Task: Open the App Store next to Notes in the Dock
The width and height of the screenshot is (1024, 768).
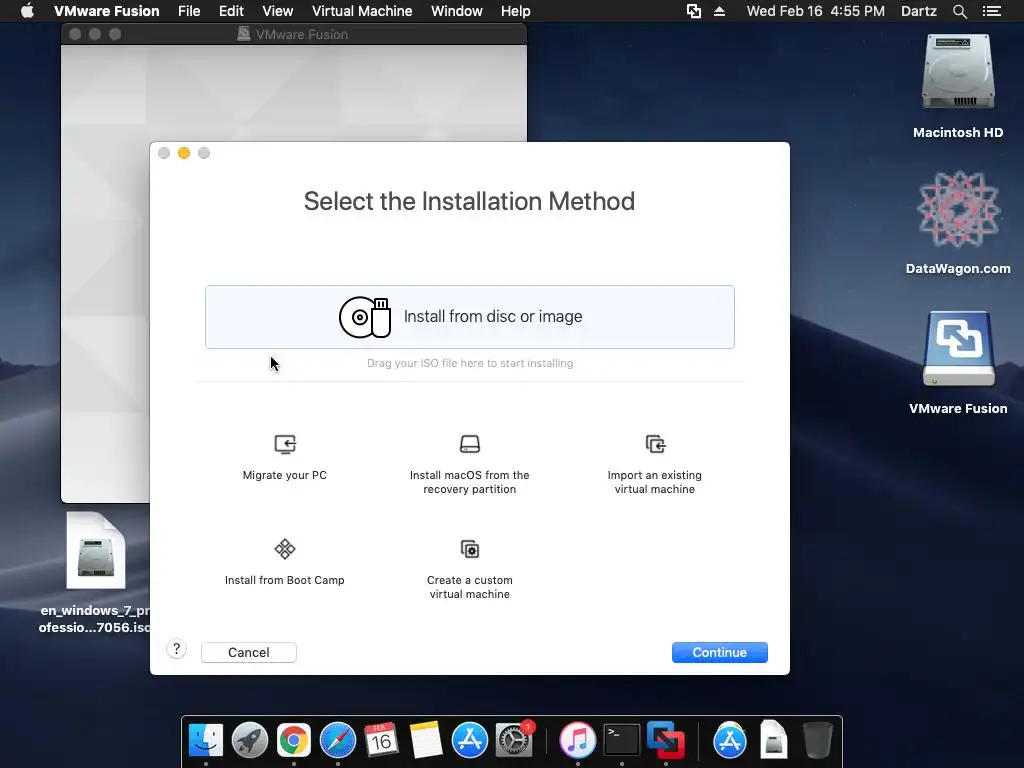Action: (x=470, y=740)
